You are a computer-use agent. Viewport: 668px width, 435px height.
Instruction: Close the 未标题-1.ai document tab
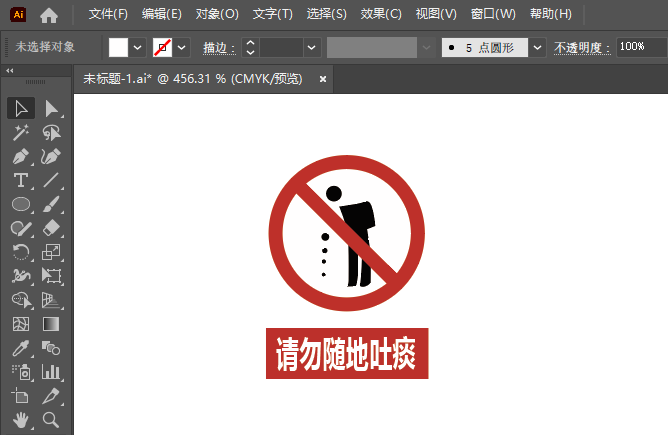tap(323, 79)
